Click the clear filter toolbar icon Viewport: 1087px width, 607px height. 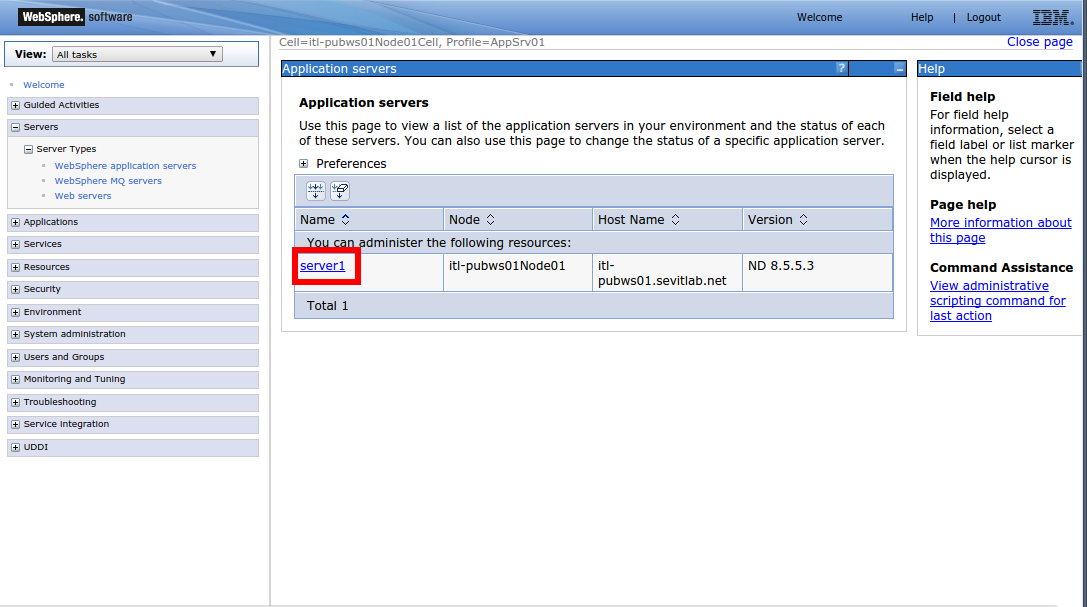coord(340,191)
